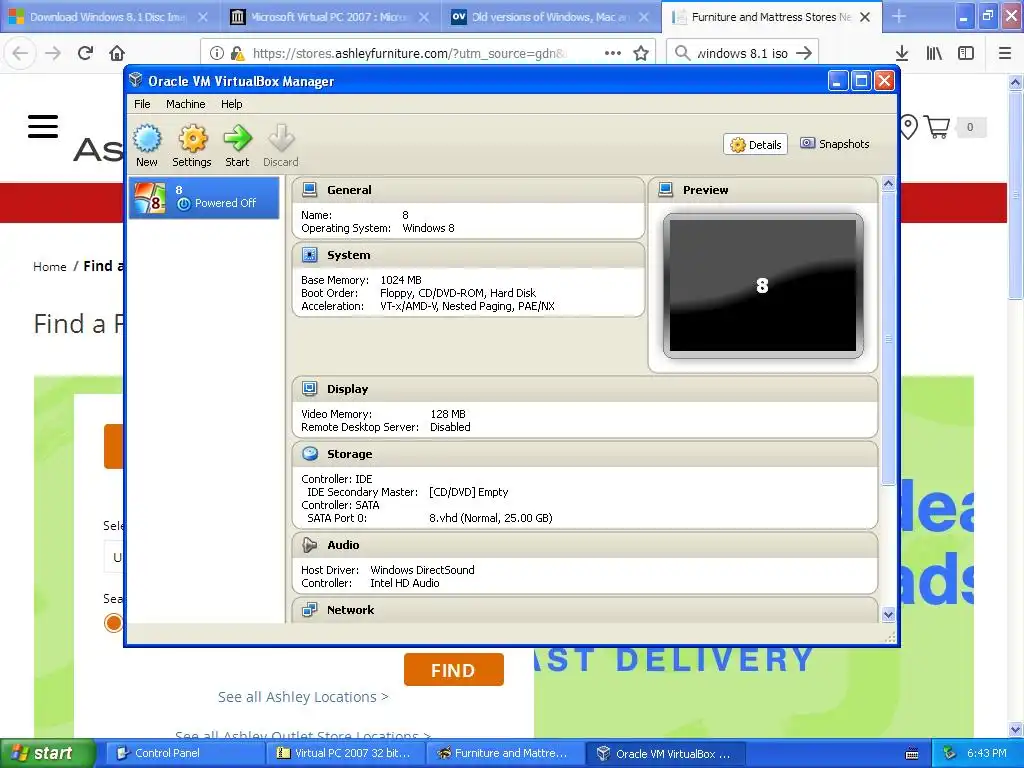The image size is (1024, 768).
Task: Switch to Old versions of Windows tab
Action: click(550, 17)
